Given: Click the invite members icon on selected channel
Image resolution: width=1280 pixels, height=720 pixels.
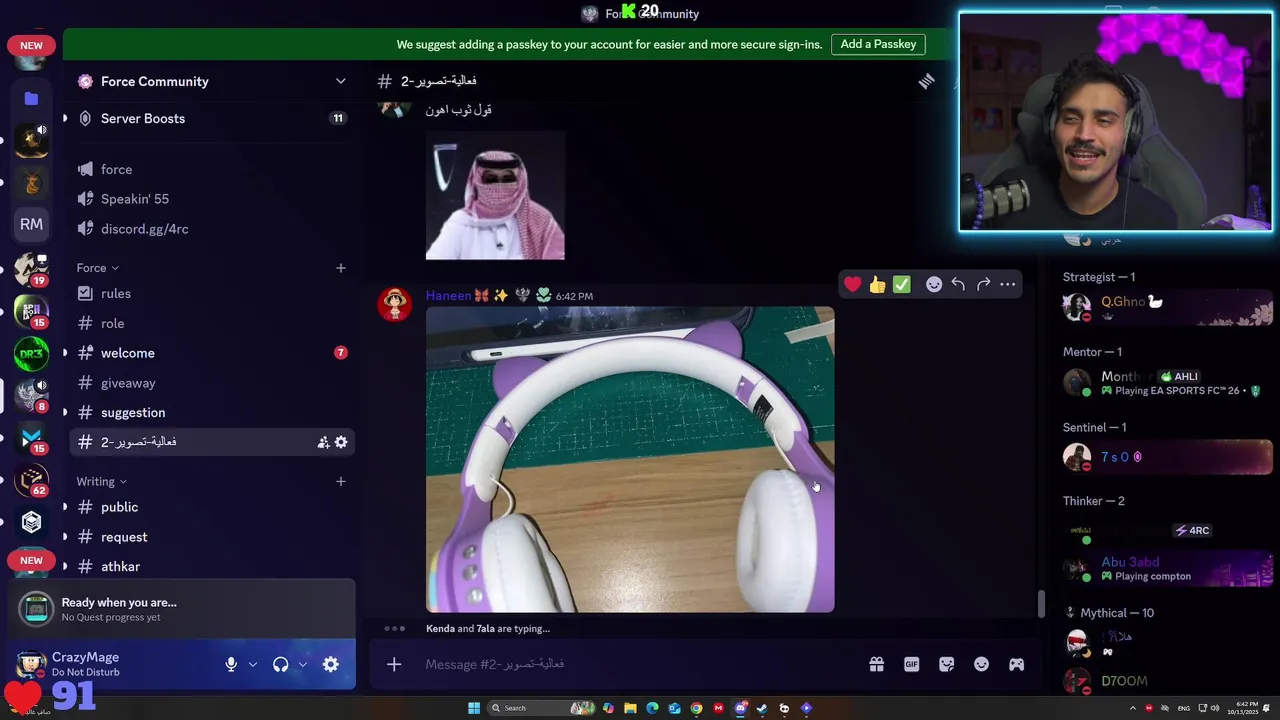Looking at the screenshot, I should pyautogui.click(x=323, y=442).
